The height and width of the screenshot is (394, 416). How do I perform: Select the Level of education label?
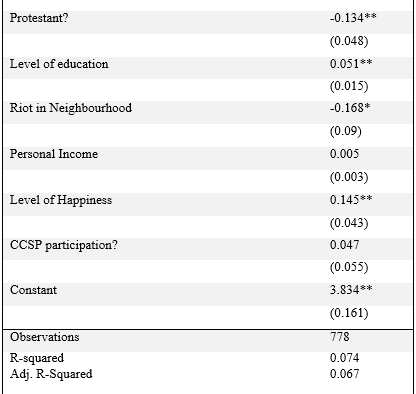coord(59,64)
